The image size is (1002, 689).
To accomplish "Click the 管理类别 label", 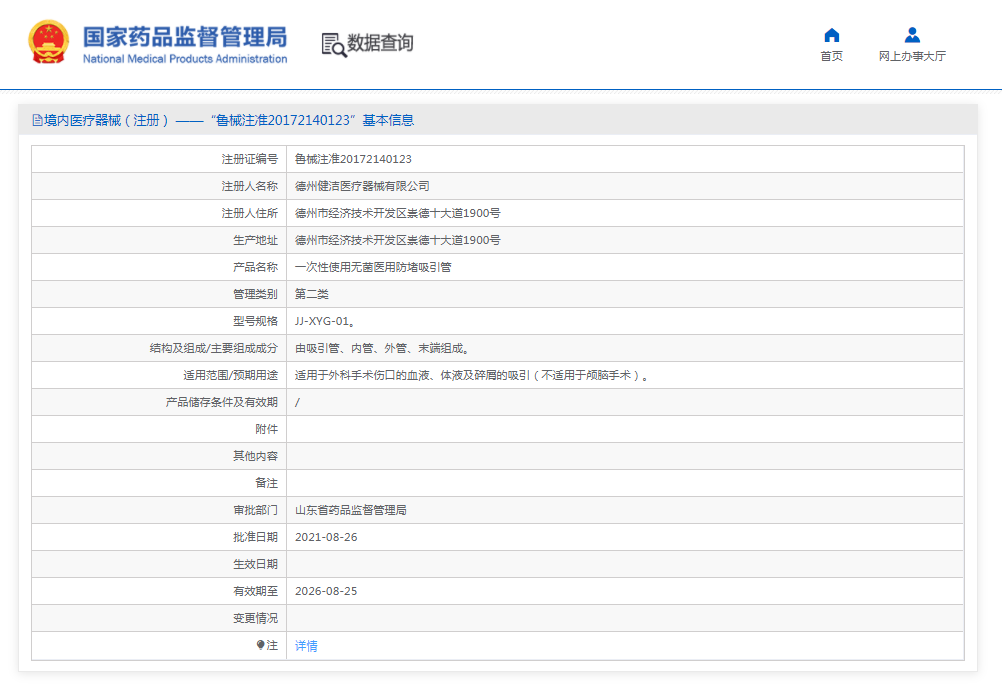I will [256, 294].
